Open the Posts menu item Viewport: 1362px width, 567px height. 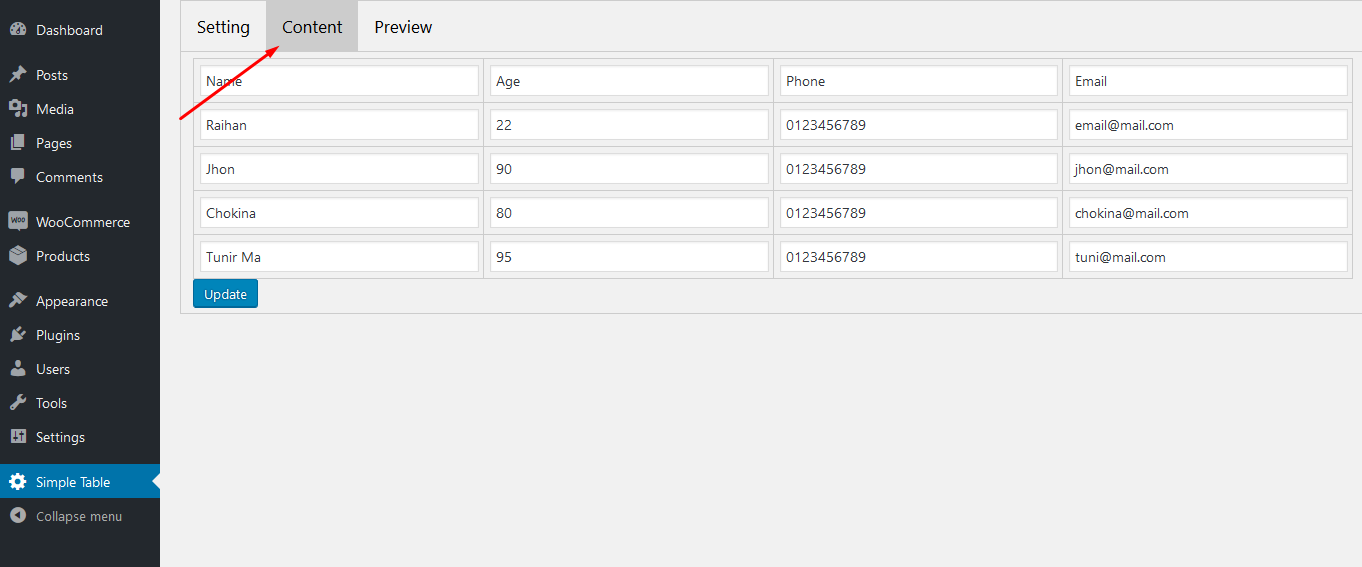(80, 75)
